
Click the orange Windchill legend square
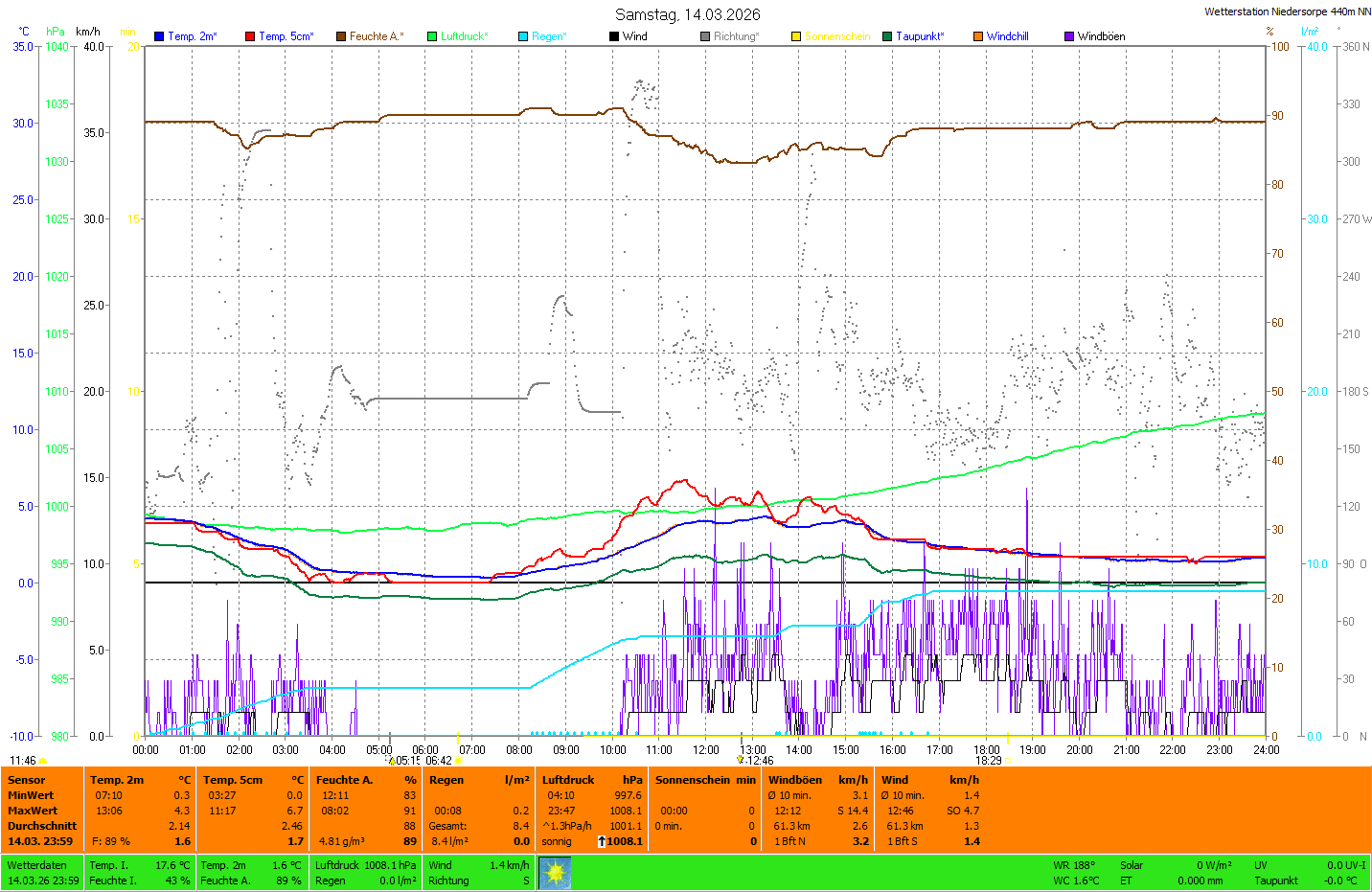pyautogui.click(x=978, y=36)
